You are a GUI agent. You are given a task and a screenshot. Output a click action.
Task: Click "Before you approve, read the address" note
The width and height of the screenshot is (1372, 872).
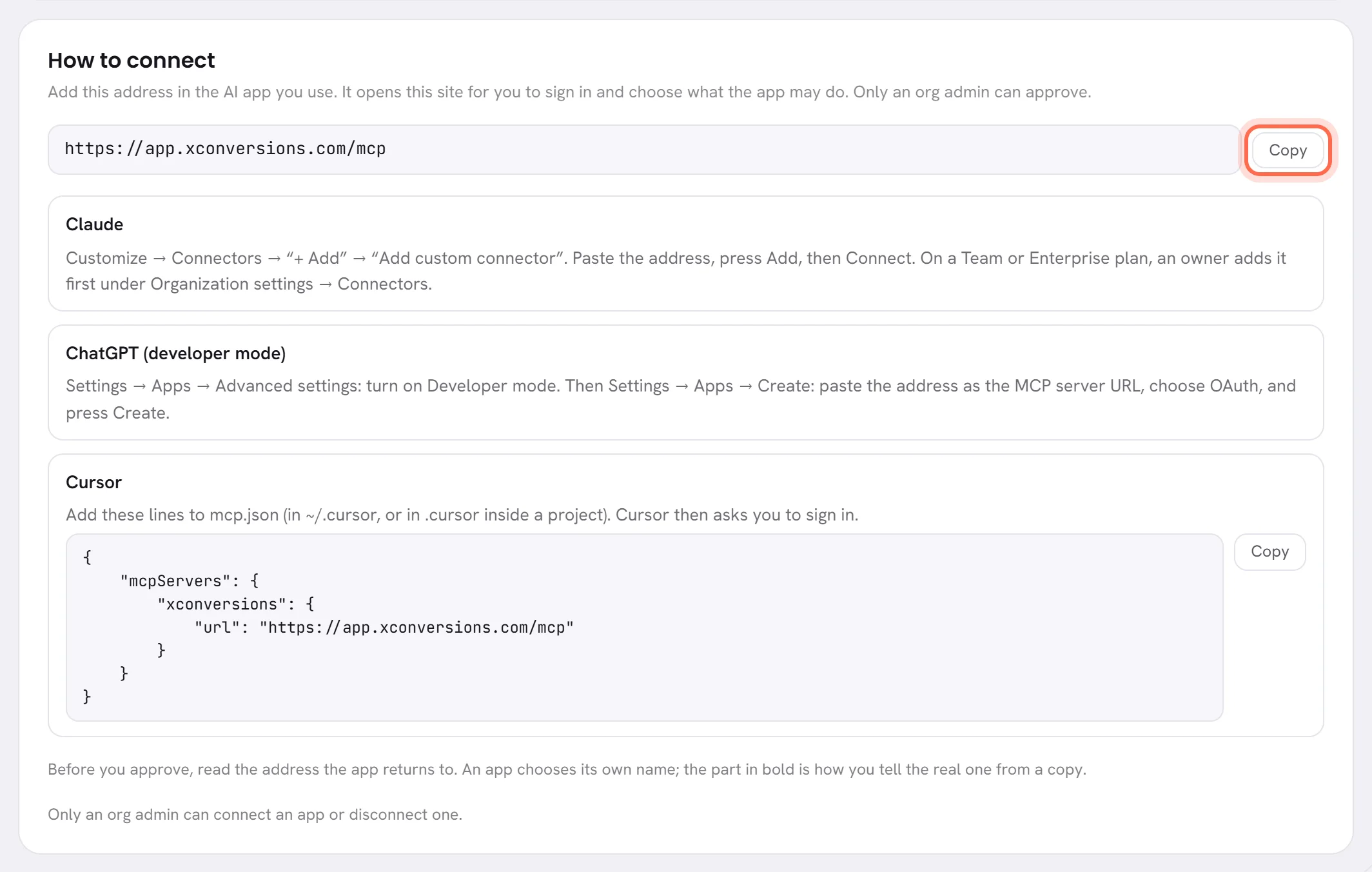(567, 769)
